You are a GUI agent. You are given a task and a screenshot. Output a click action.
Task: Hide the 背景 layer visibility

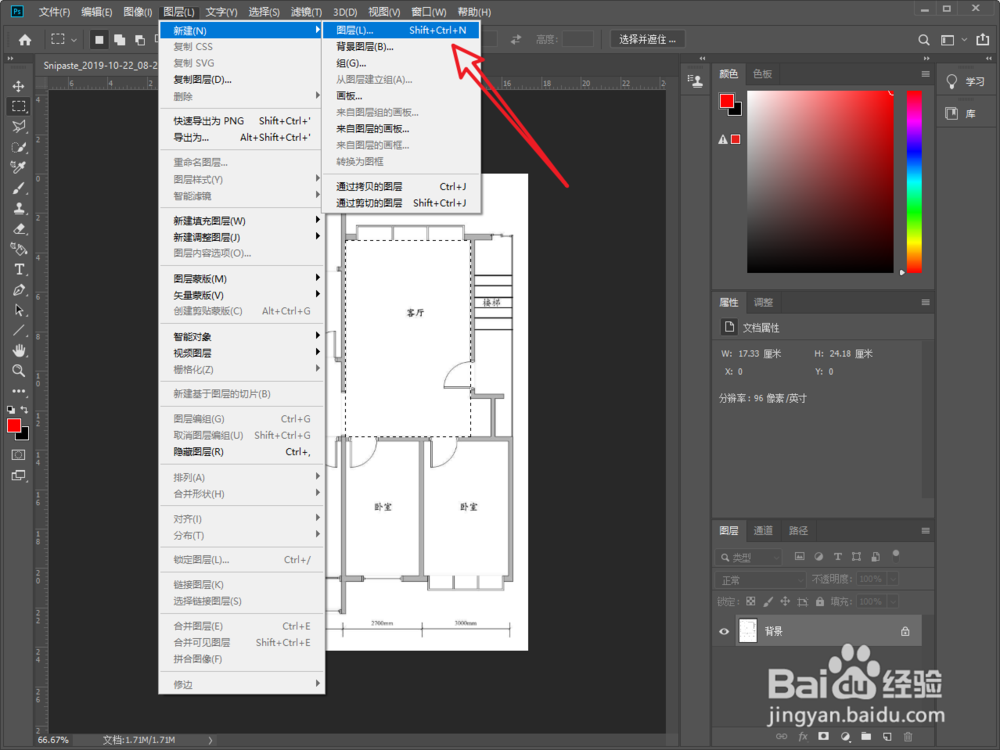pyautogui.click(x=725, y=631)
